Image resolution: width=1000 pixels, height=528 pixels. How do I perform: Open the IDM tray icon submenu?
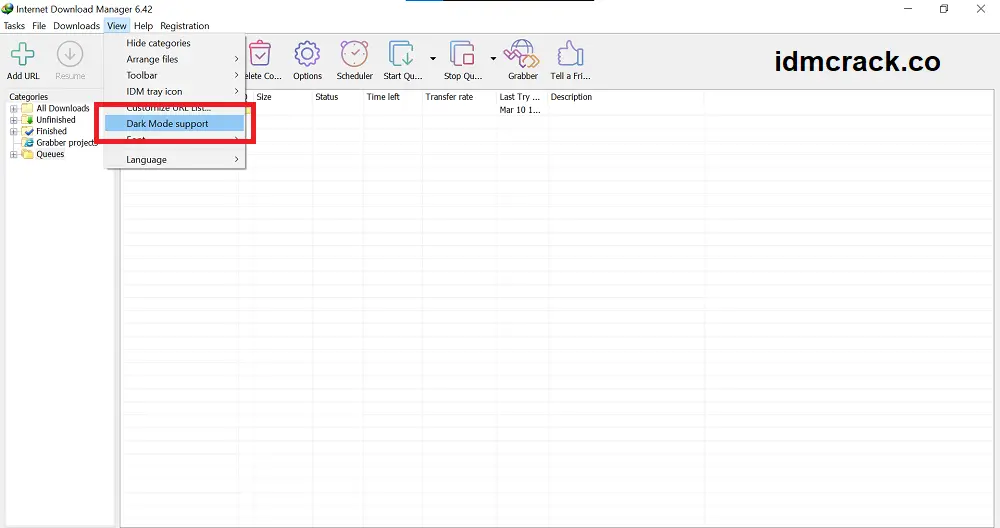[175, 91]
